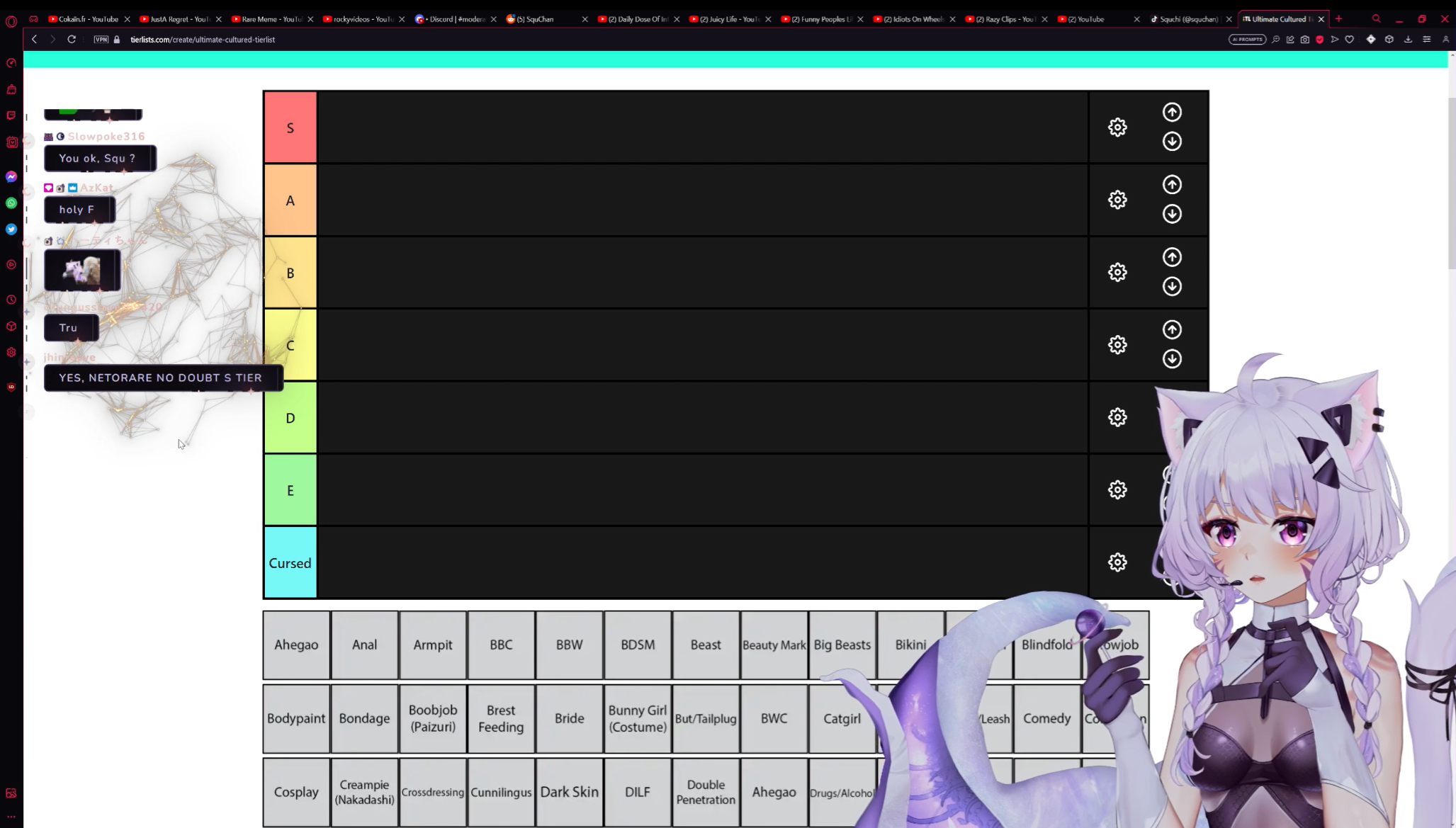The height and width of the screenshot is (828, 1456).
Task: Click the red S tier label
Action: [x=290, y=127]
